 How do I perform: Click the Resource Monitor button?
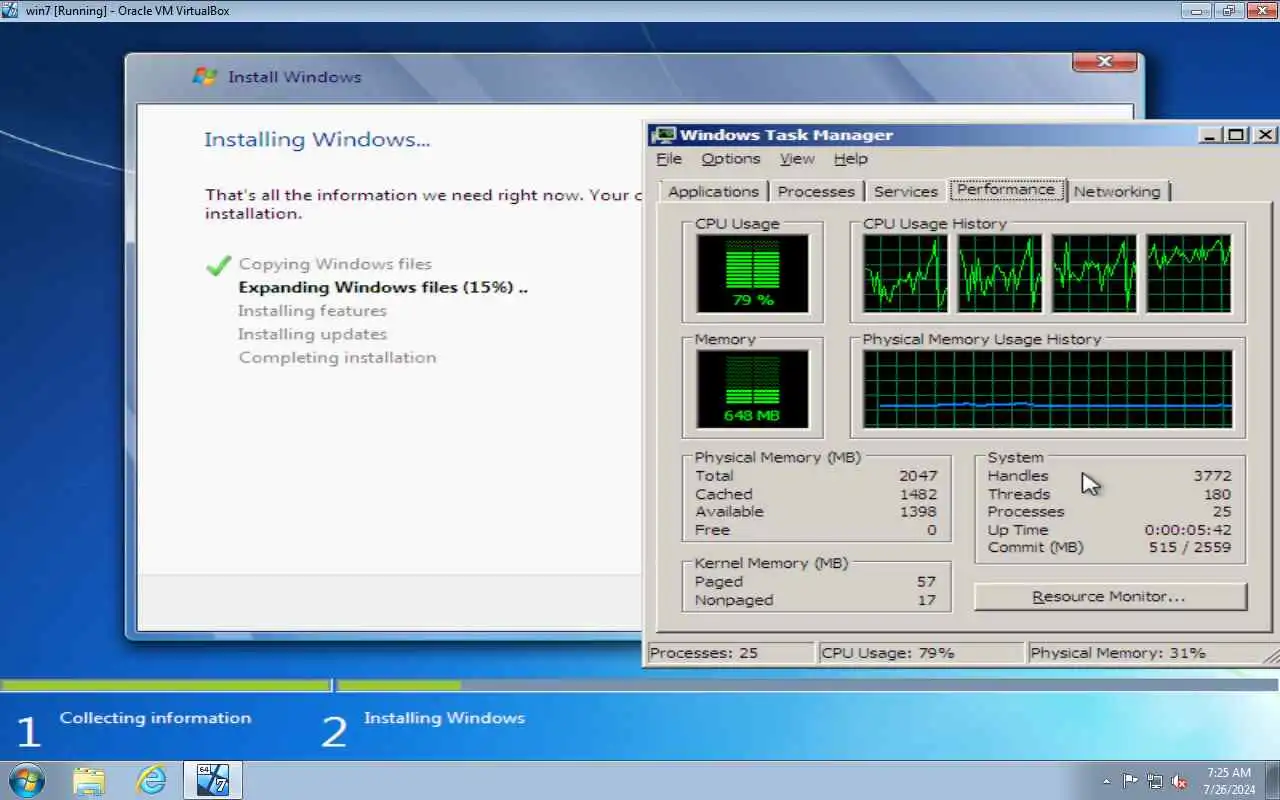tap(1110, 597)
